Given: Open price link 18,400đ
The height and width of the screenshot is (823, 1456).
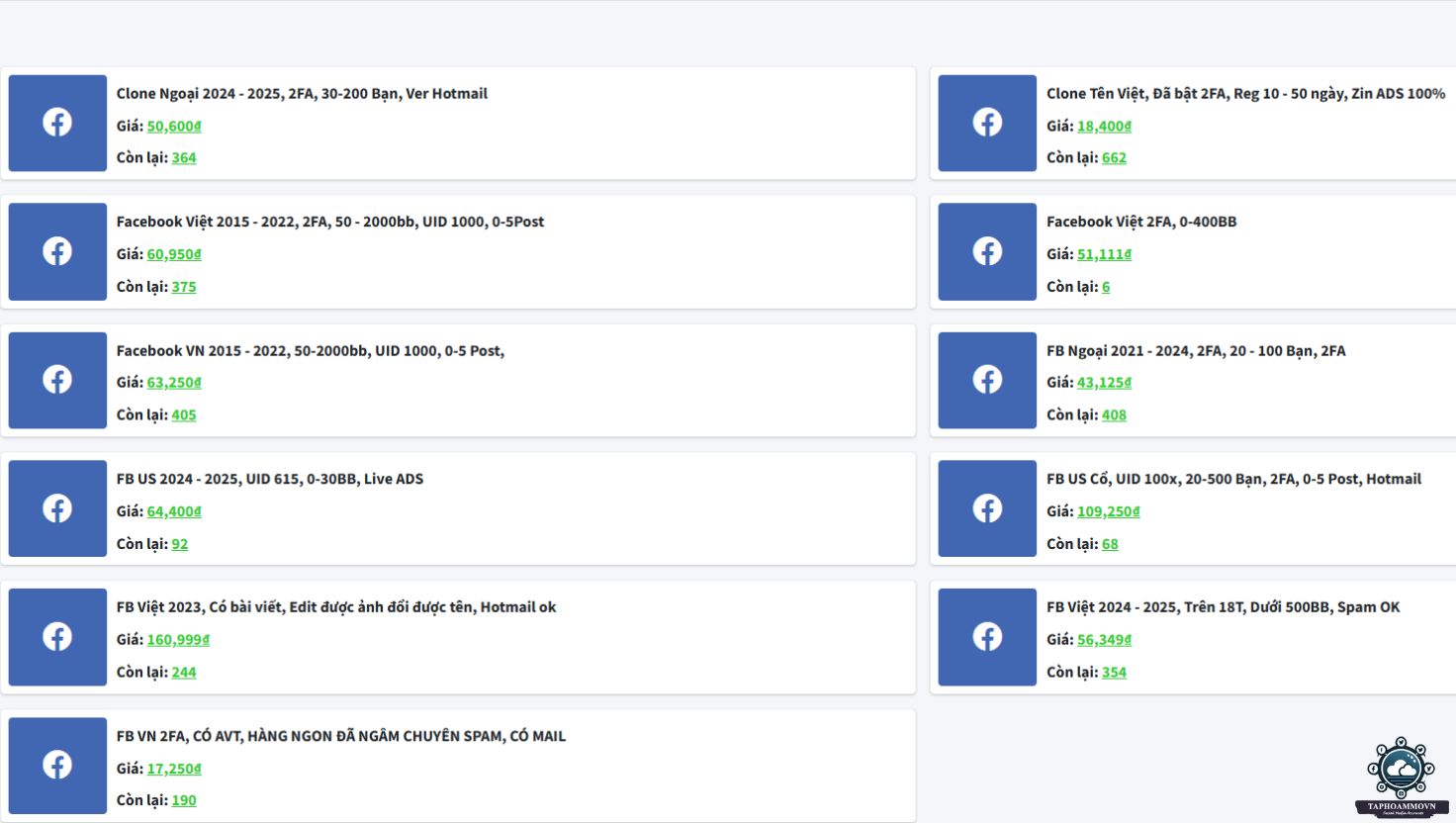Looking at the screenshot, I should pyautogui.click(x=1104, y=126).
